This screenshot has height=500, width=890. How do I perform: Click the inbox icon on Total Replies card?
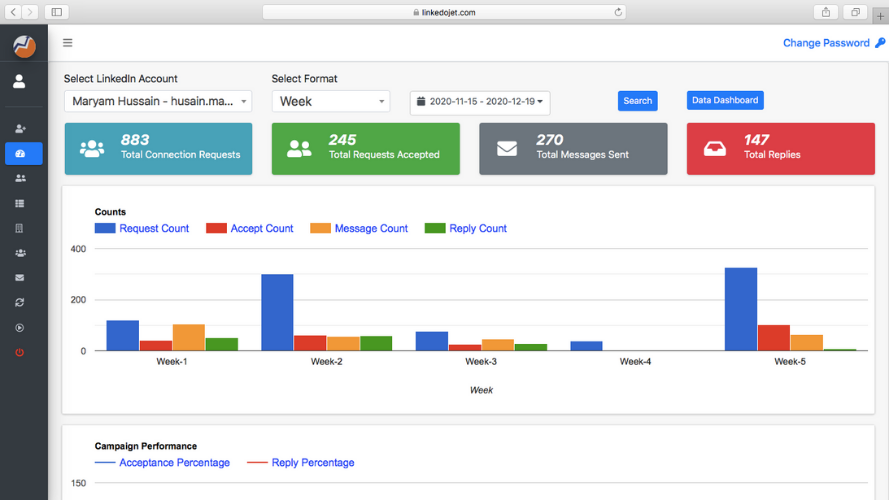tap(715, 149)
